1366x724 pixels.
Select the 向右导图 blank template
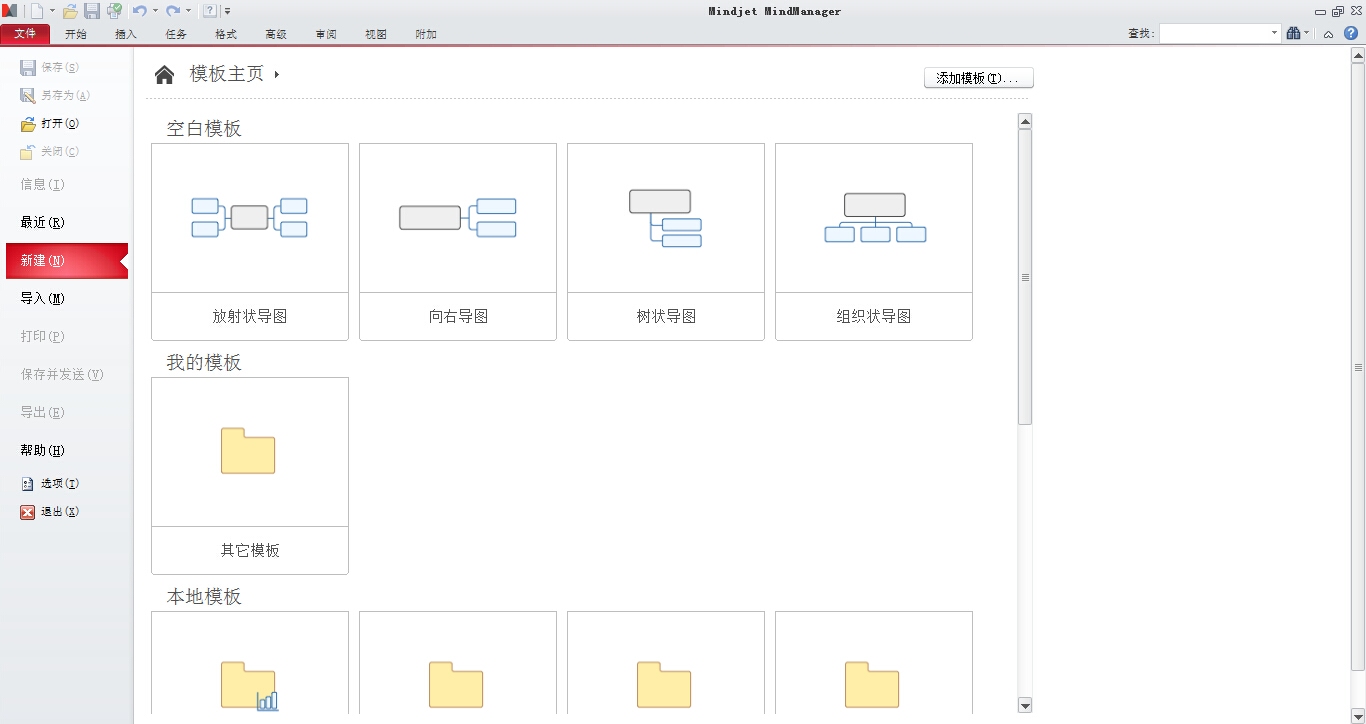coord(458,242)
